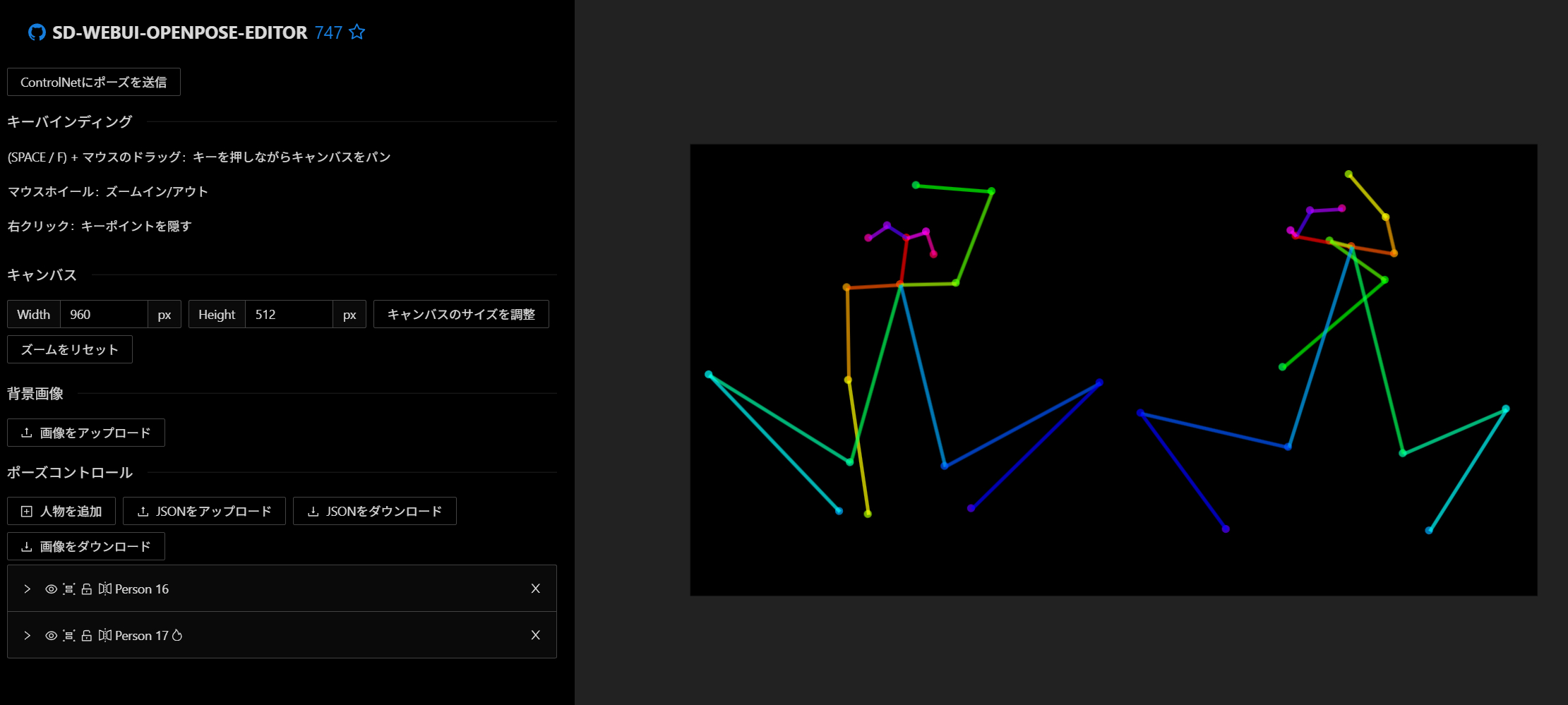The height and width of the screenshot is (705, 1568).
Task: Toggle the lock on Person 17
Action: click(x=86, y=636)
